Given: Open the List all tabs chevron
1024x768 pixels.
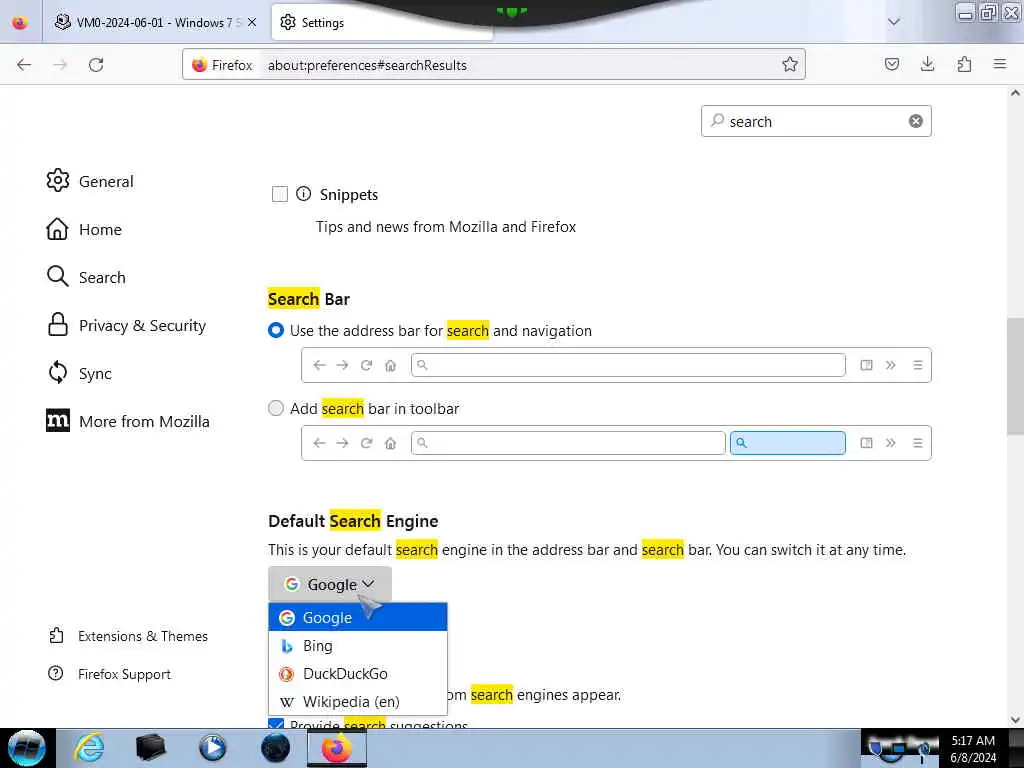Looking at the screenshot, I should (894, 22).
